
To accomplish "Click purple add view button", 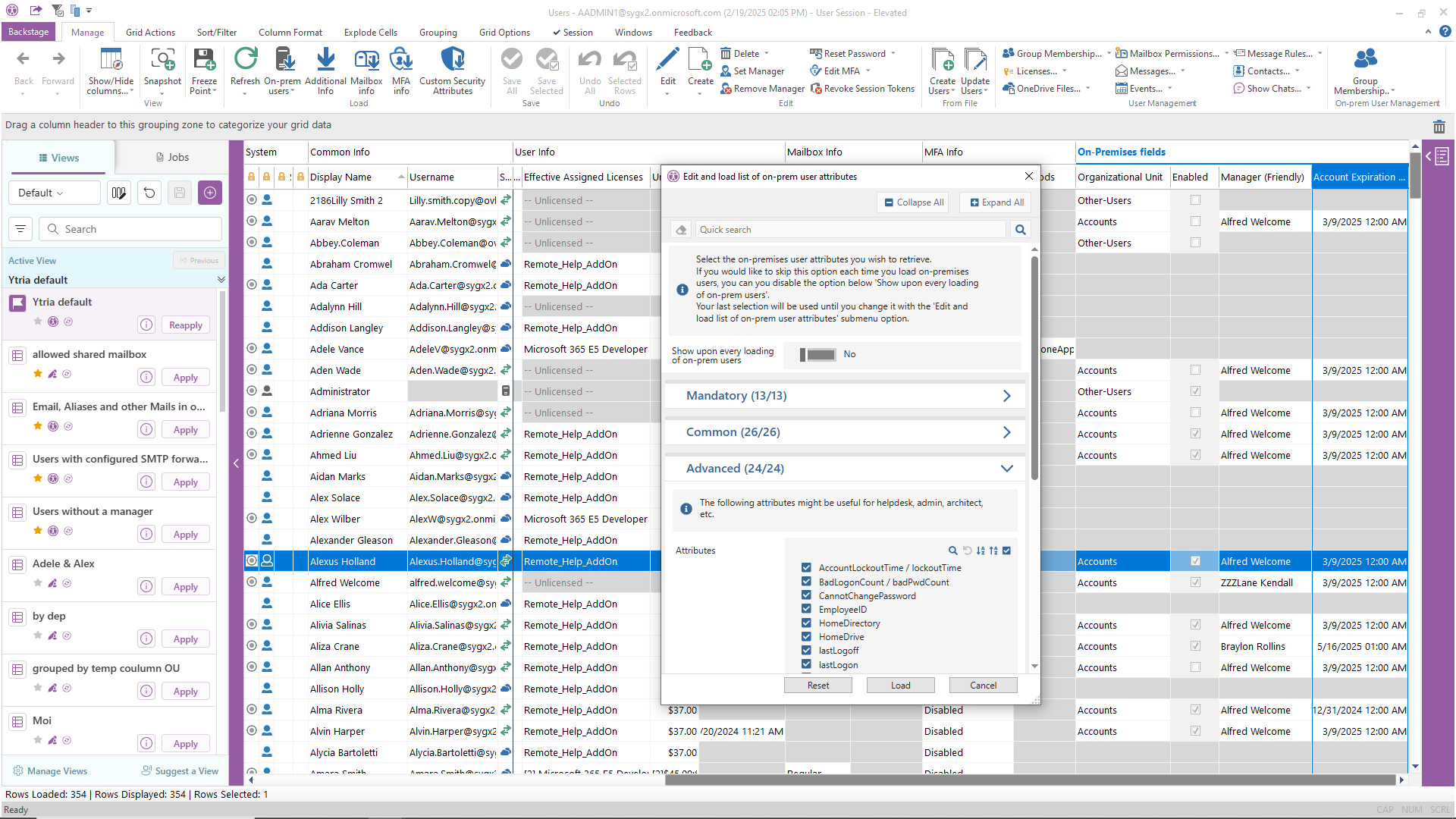I will 210,193.
